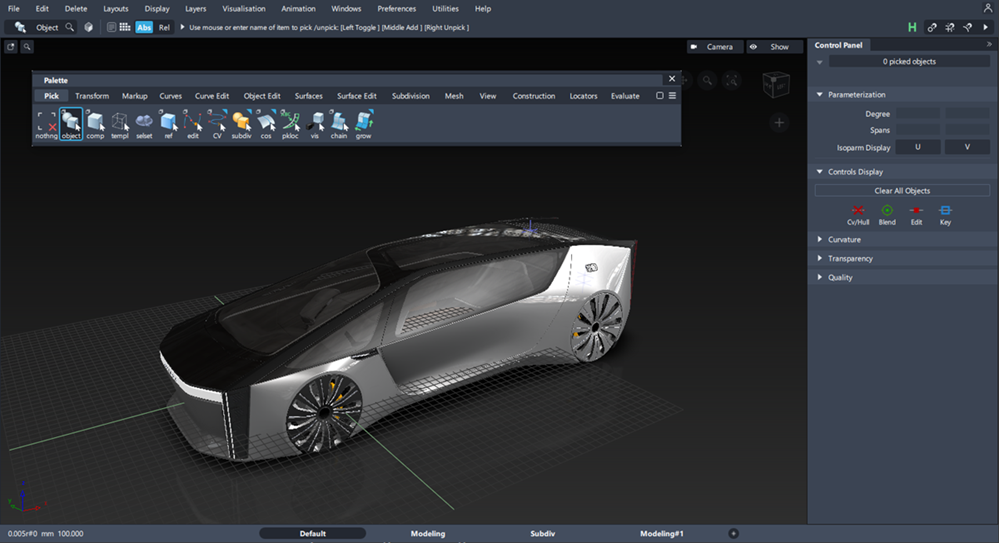Select the Pick chain tool
The image size is (999, 543).
point(339,124)
